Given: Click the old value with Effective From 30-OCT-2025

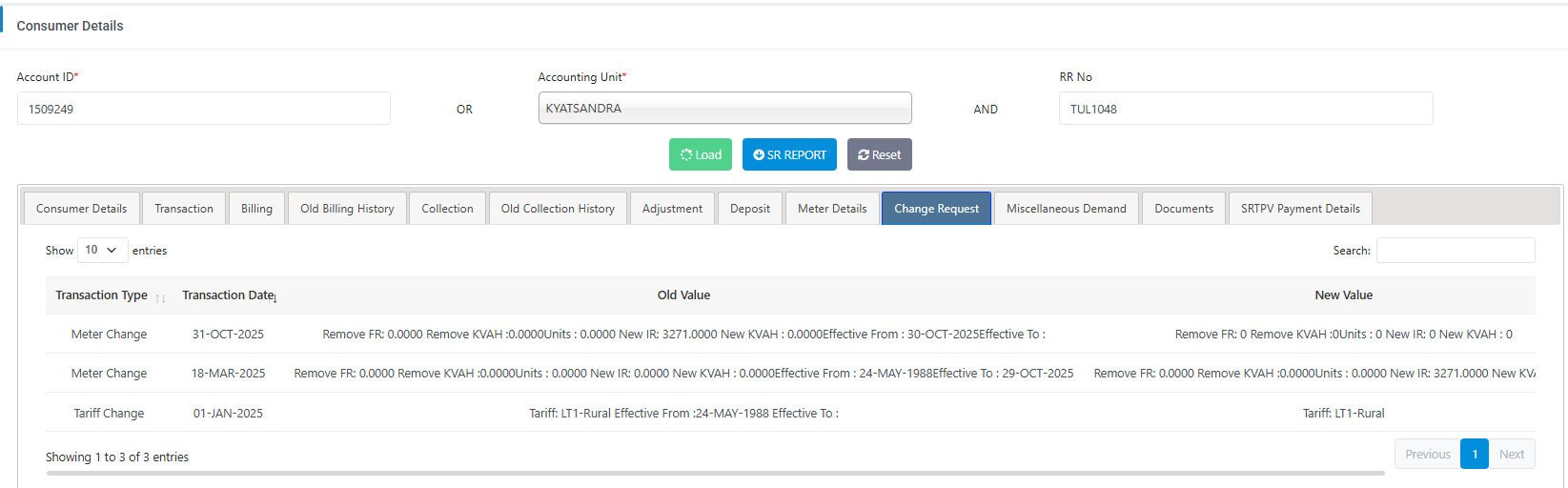Looking at the screenshot, I should coord(683,335).
